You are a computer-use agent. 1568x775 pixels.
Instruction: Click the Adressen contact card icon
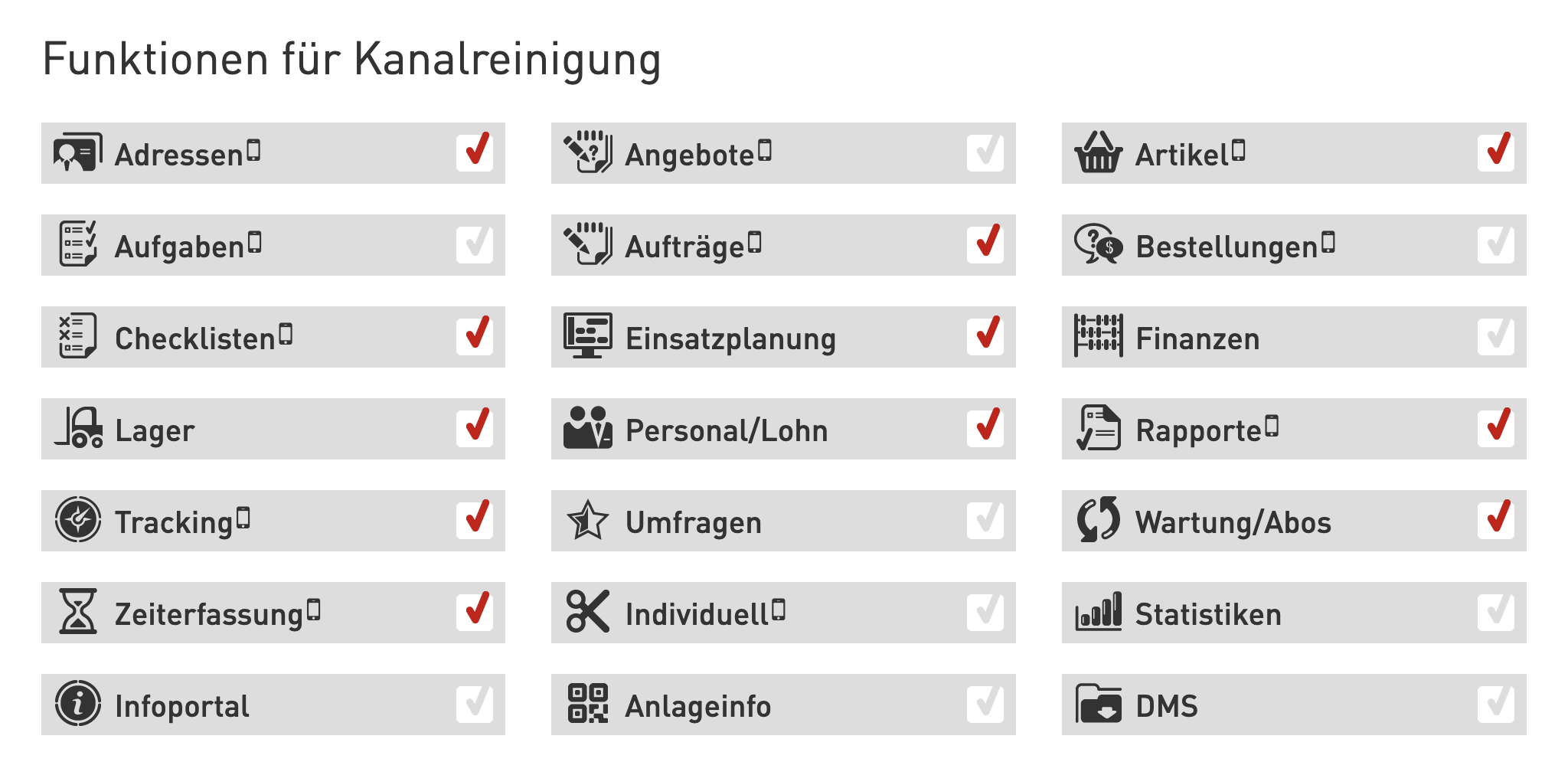point(77,152)
